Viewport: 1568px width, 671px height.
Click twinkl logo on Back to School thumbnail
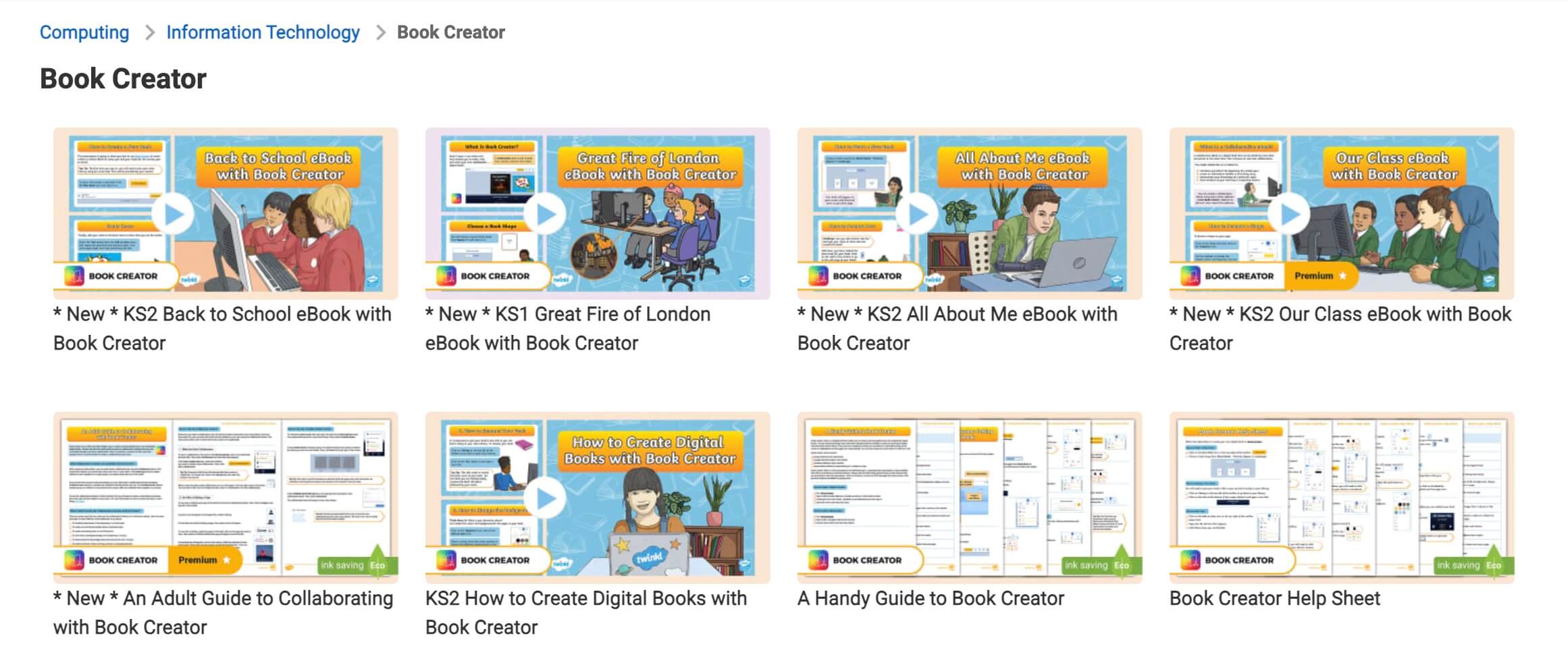pos(190,279)
